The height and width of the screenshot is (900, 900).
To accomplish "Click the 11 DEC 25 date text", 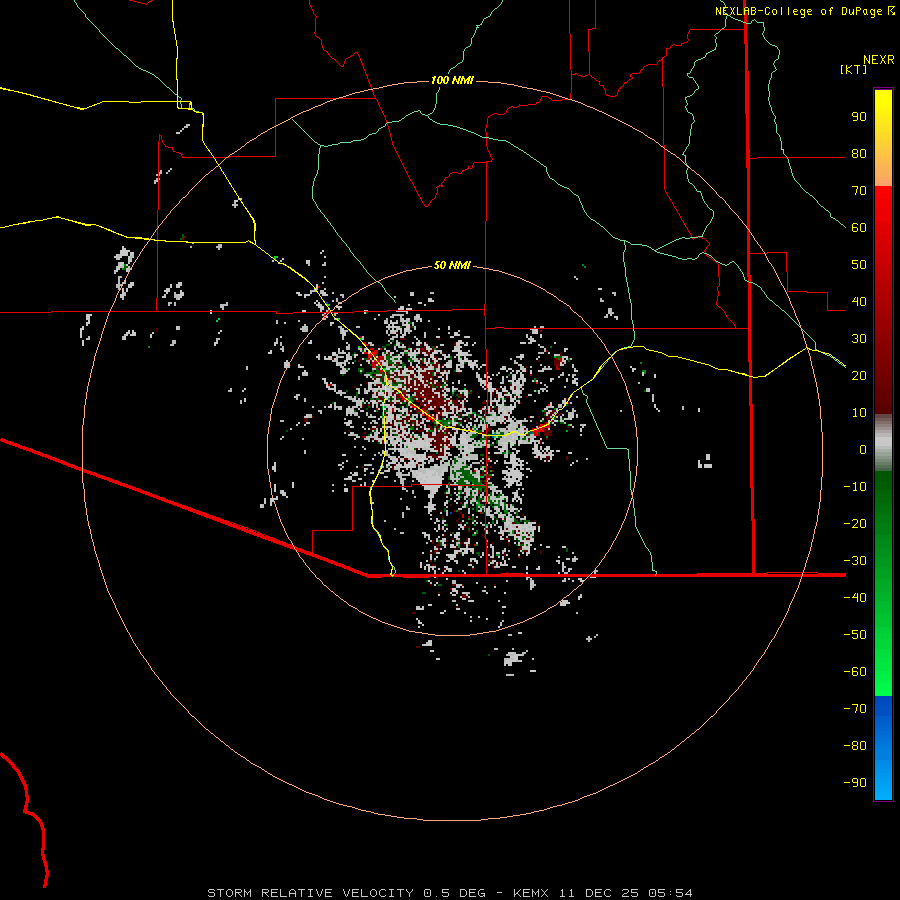I will tap(598, 893).
